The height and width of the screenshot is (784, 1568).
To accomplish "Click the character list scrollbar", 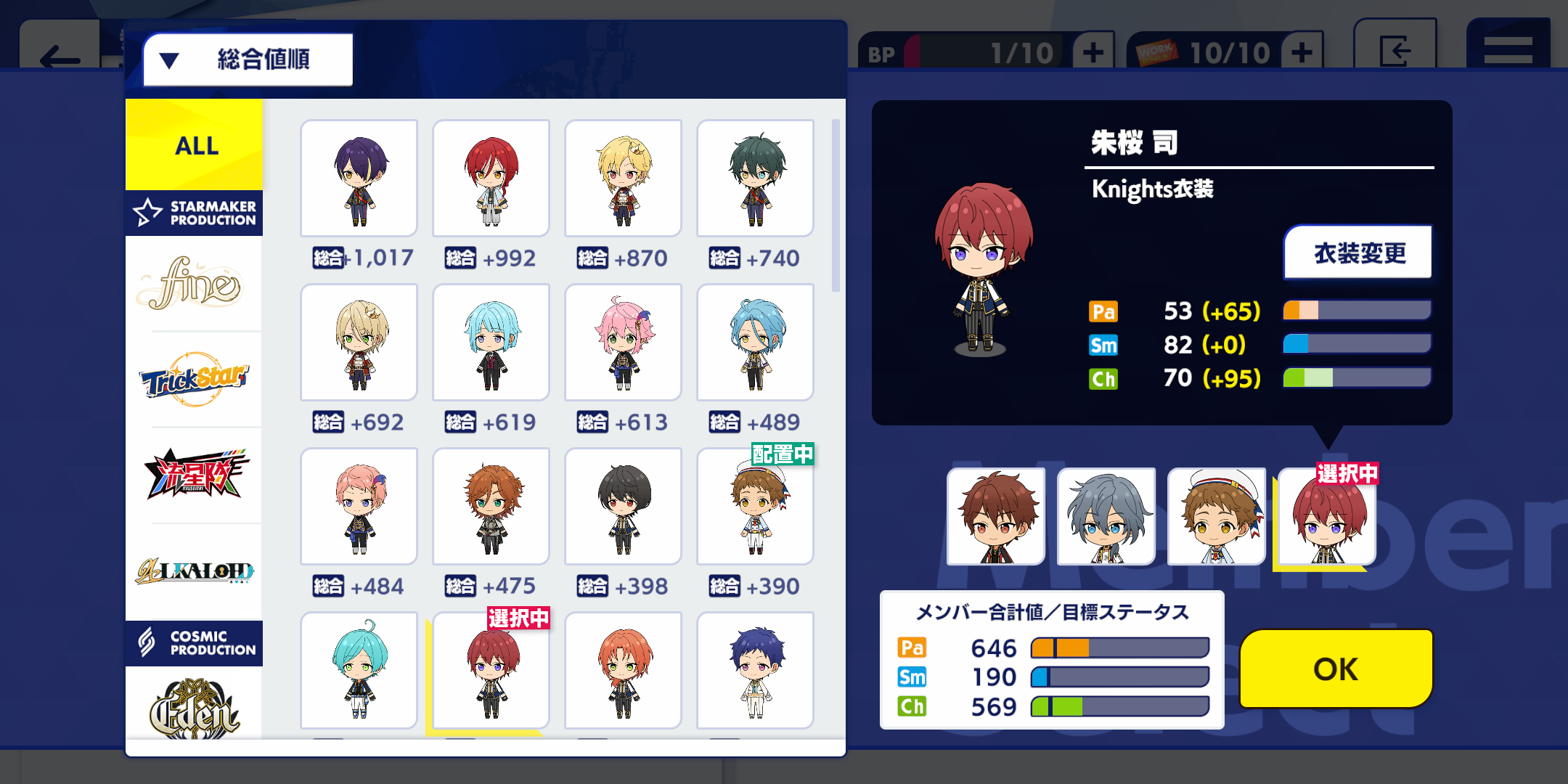I will pos(836,205).
